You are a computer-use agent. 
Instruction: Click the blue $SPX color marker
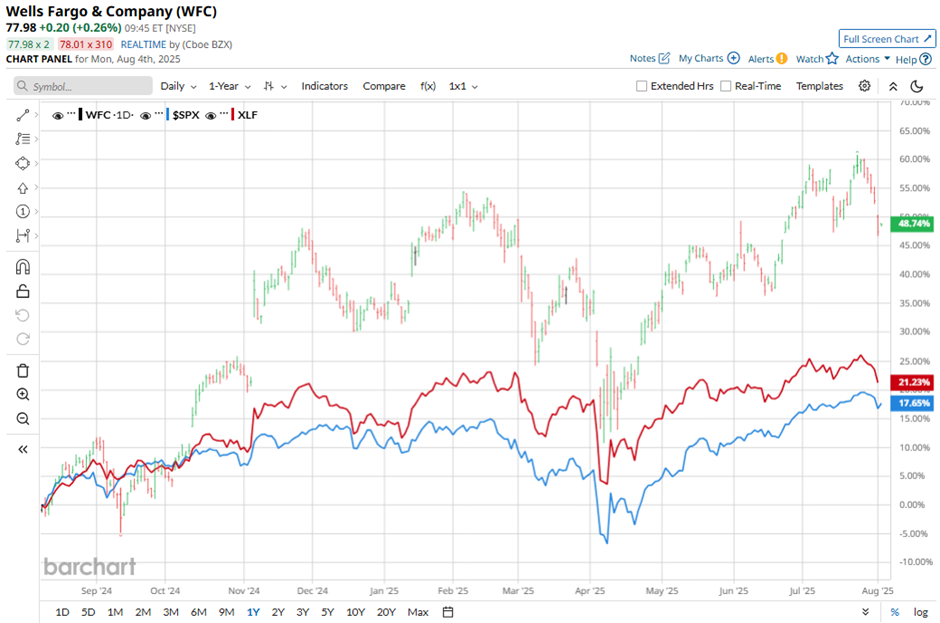coord(168,115)
